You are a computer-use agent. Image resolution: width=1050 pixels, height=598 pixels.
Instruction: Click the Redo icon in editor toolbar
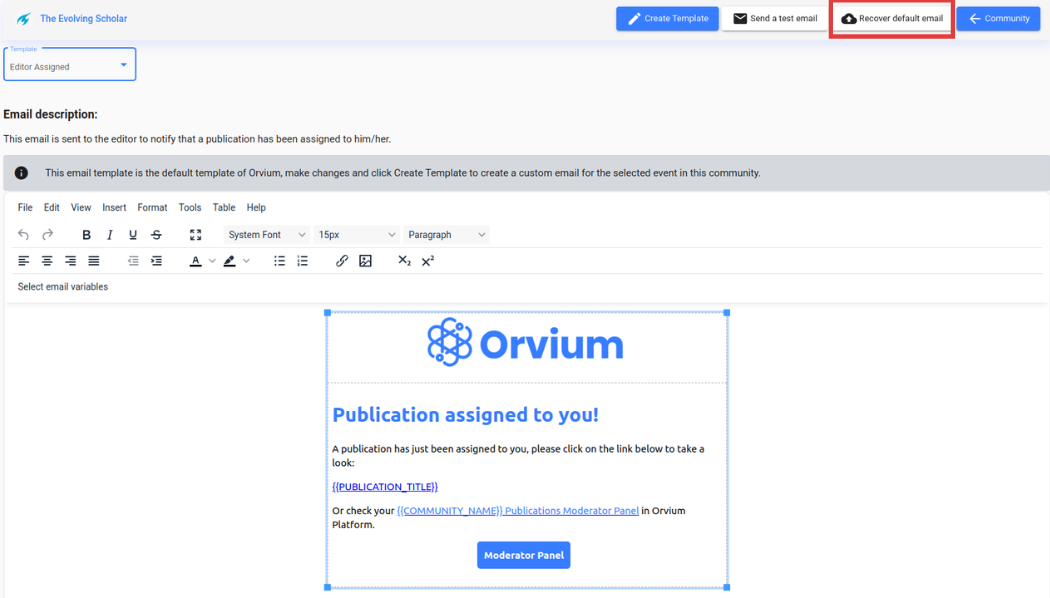click(48, 234)
